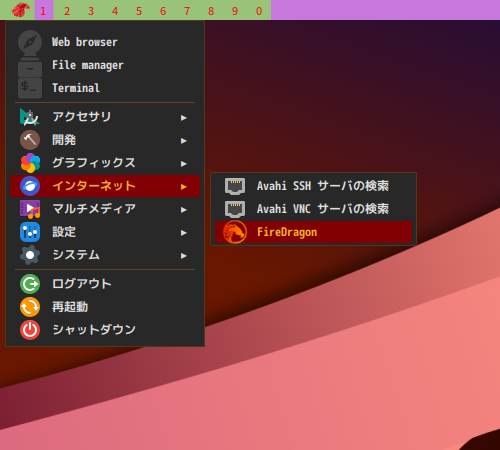Switch to workspace 5
Screen dimensions: 500x450
point(139,11)
